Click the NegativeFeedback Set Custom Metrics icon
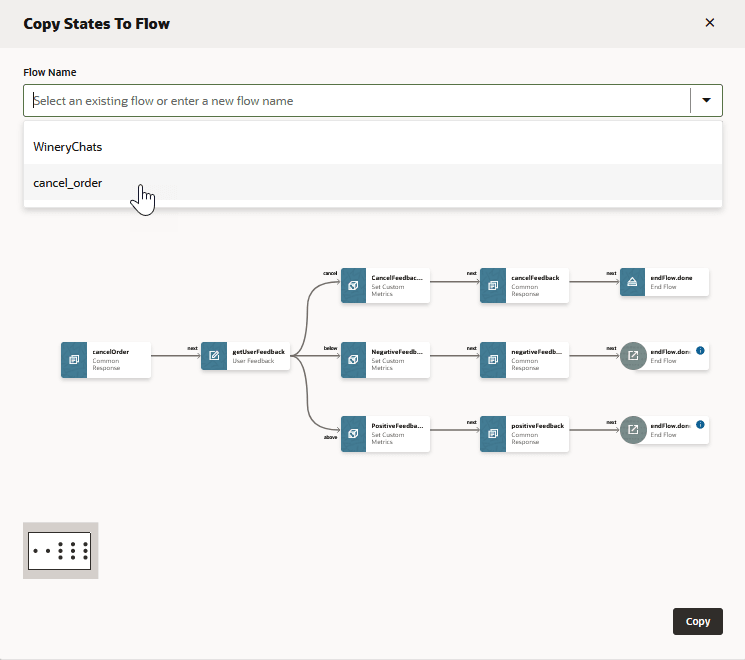The width and height of the screenshot is (745, 660). (354, 359)
